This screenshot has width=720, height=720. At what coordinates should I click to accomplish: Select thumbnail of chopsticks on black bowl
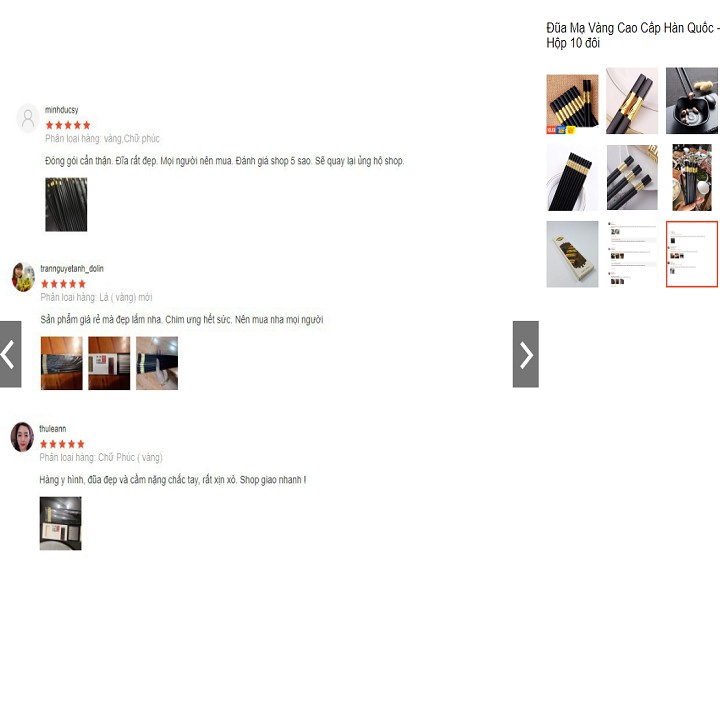(x=692, y=101)
